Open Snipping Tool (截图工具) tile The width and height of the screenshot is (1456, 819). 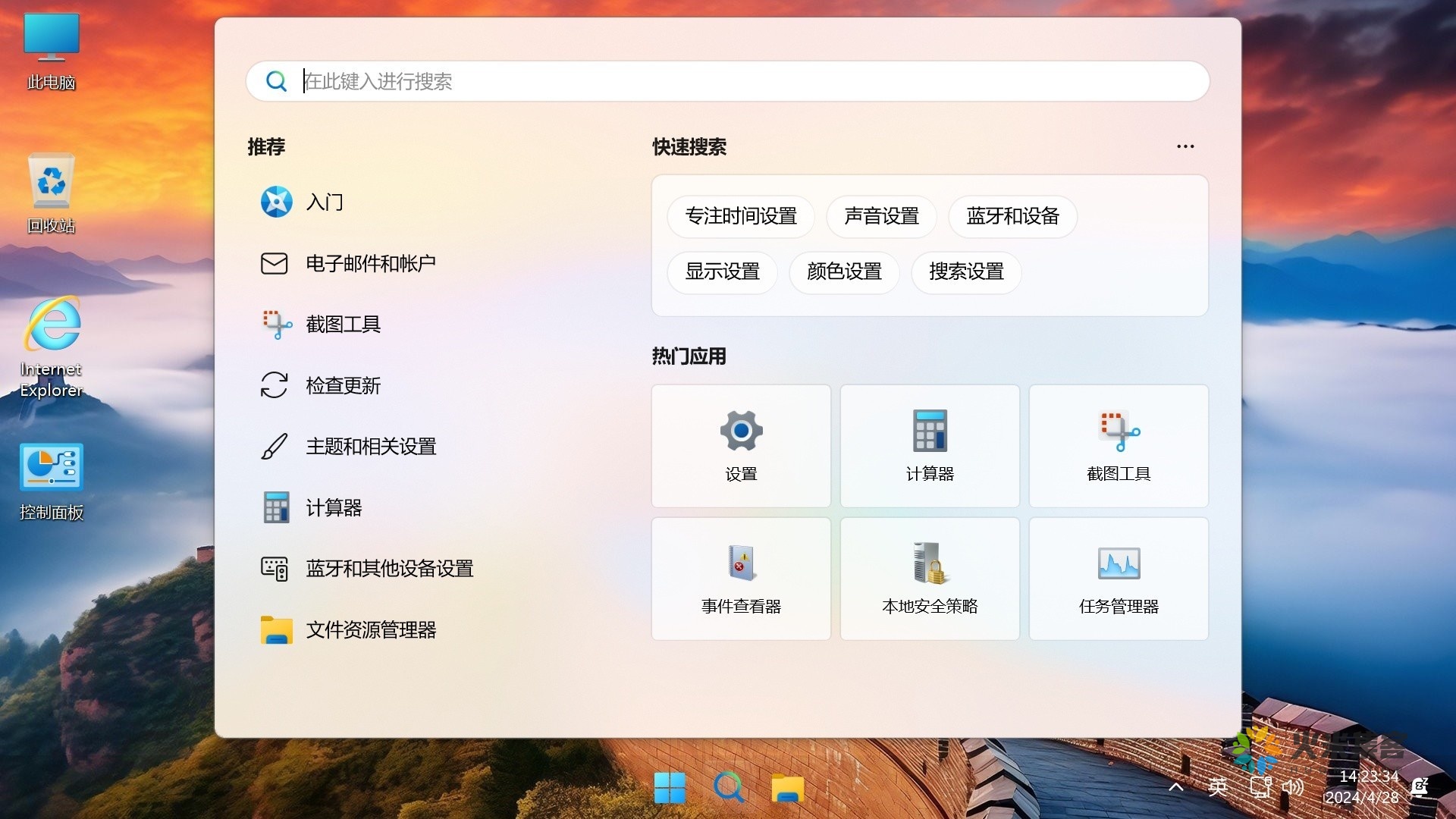tap(1118, 446)
